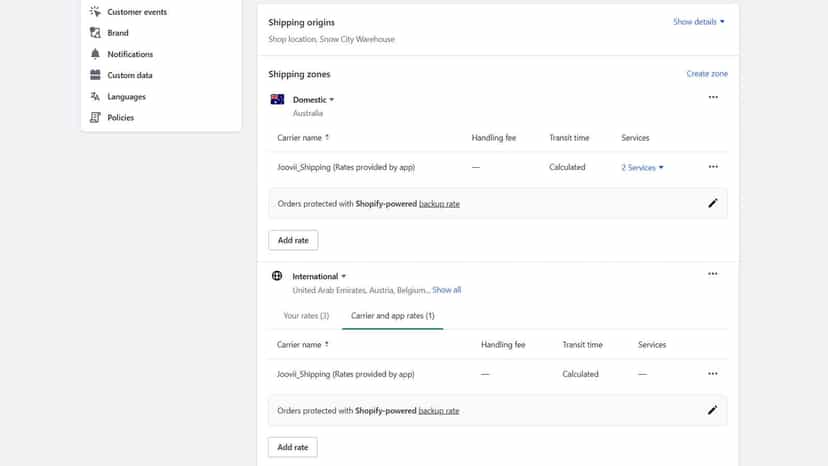Open Customer events menu item
Viewport: 828px width, 466px height.
tap(137, 12)
